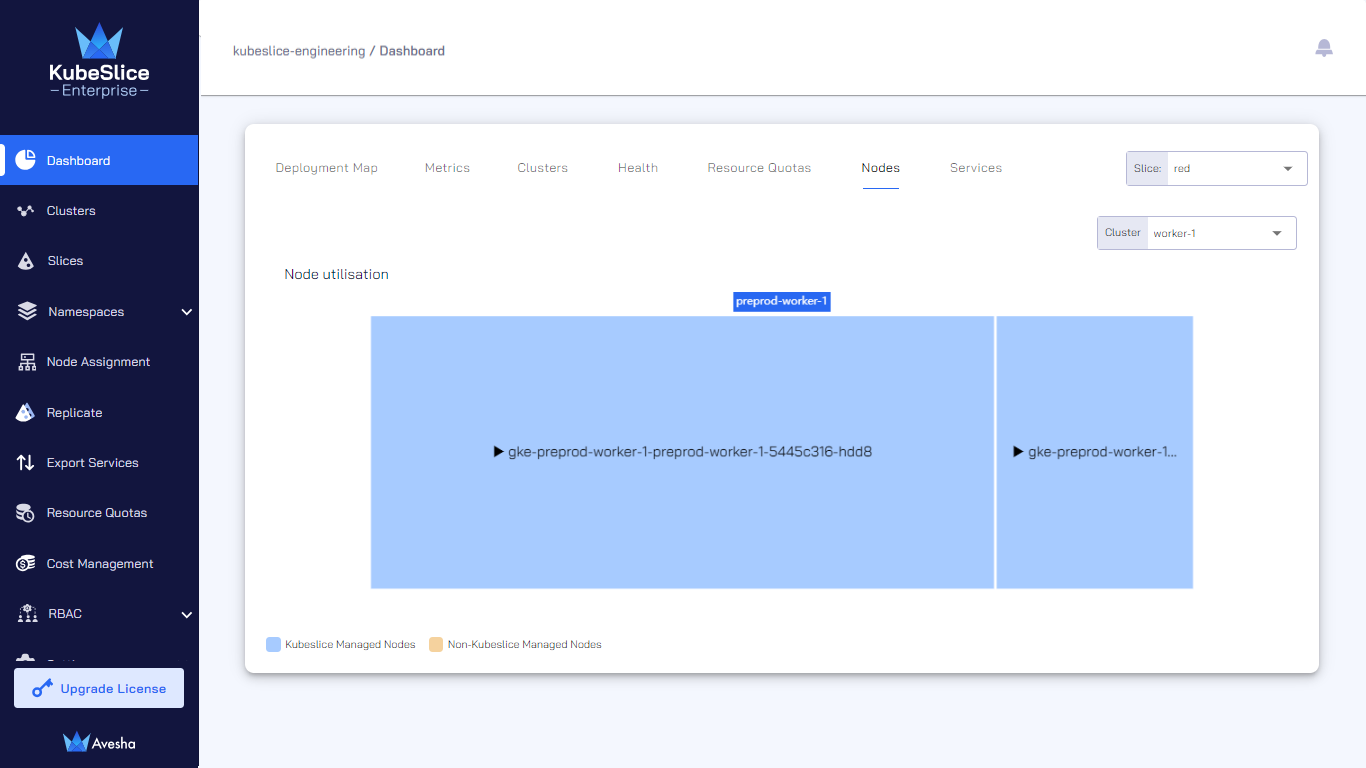The image size is (1366, 768).
Task: Click the Clusters icon in sidebar
Action: (x=26, y=211)
